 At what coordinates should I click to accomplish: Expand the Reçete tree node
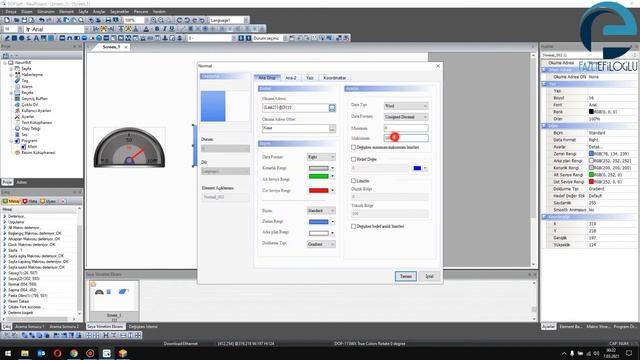pyautogui.click(x=11, y=93)
